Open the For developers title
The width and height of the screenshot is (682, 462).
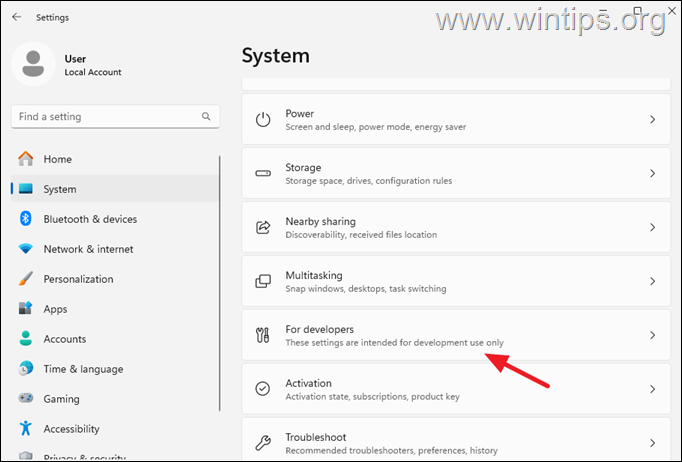[320, 329]
